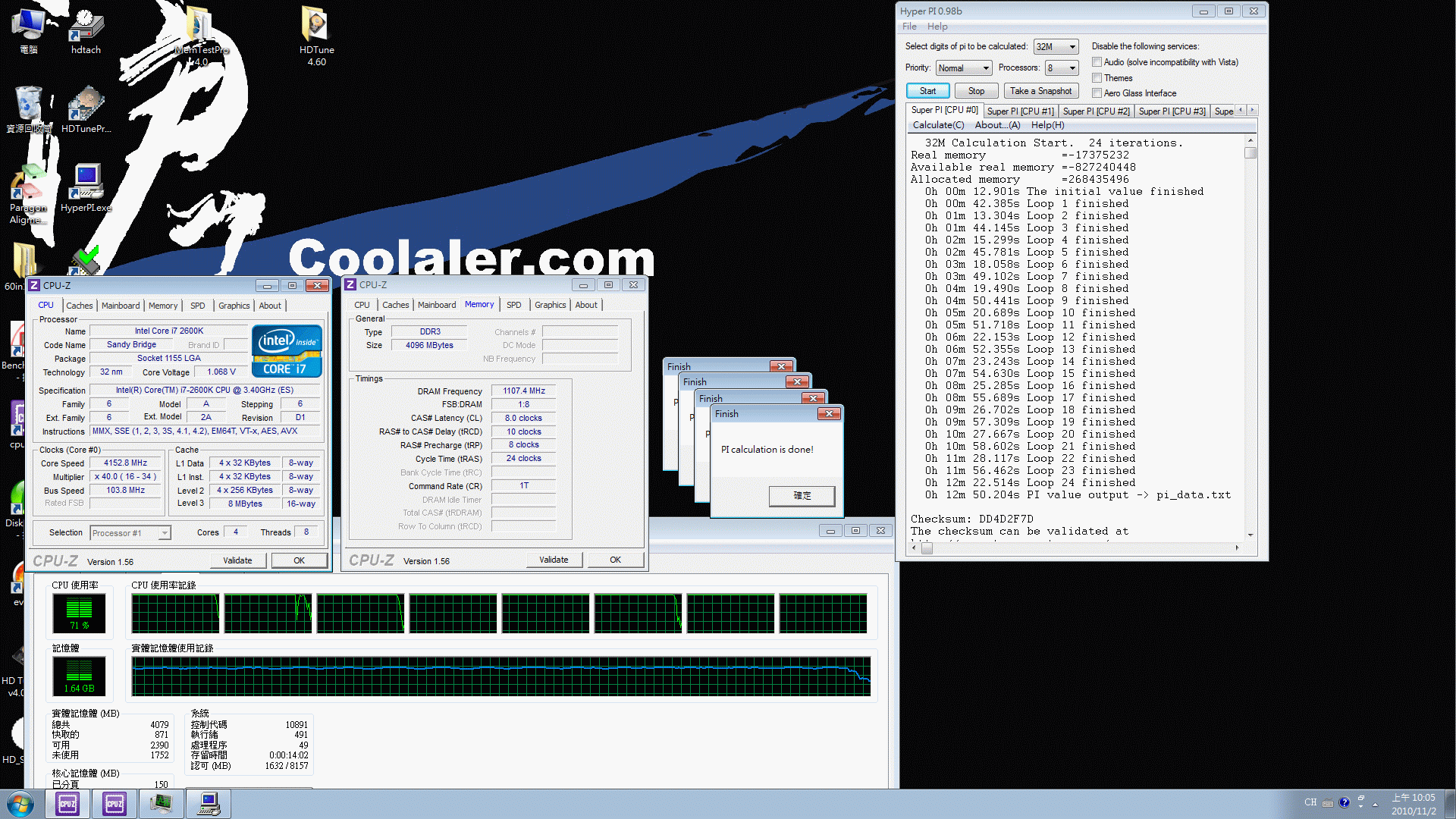Image resolution: width=1456 pixels, height=819 pixels.
Task: Click the Take a Snapshot button in Hyper PI
Action: [1040, 91]
